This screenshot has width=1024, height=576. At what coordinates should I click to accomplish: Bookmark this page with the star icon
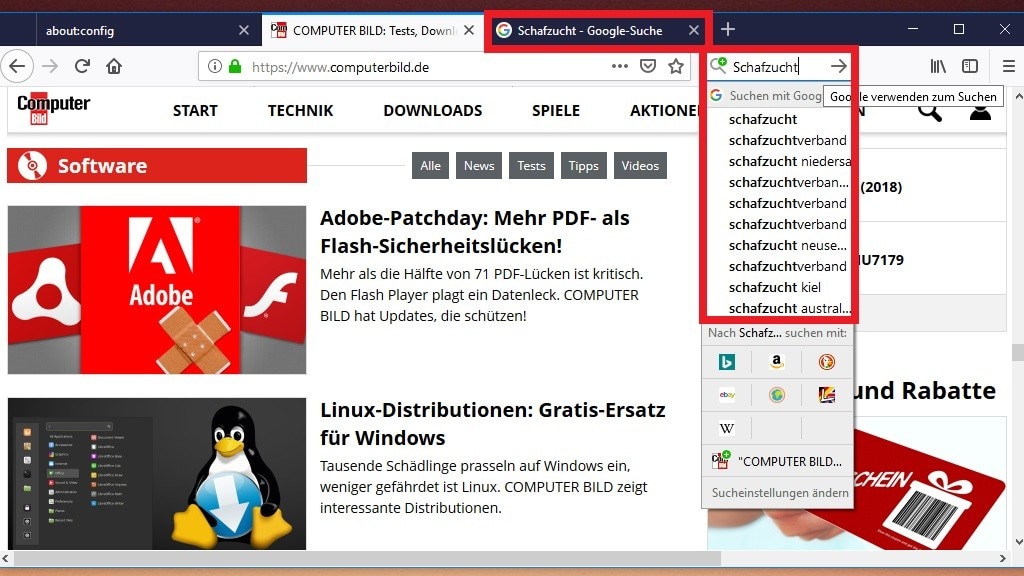tap(676, 66)
